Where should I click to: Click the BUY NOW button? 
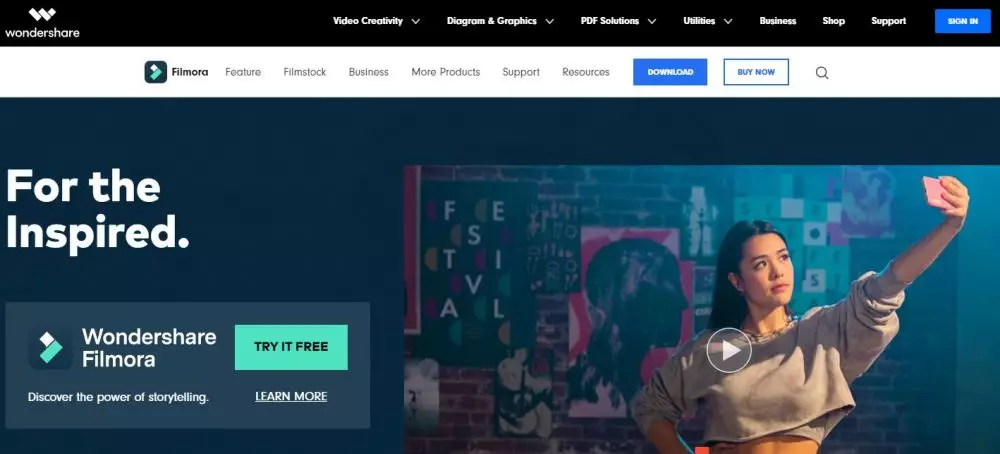(x=756, y=72)
